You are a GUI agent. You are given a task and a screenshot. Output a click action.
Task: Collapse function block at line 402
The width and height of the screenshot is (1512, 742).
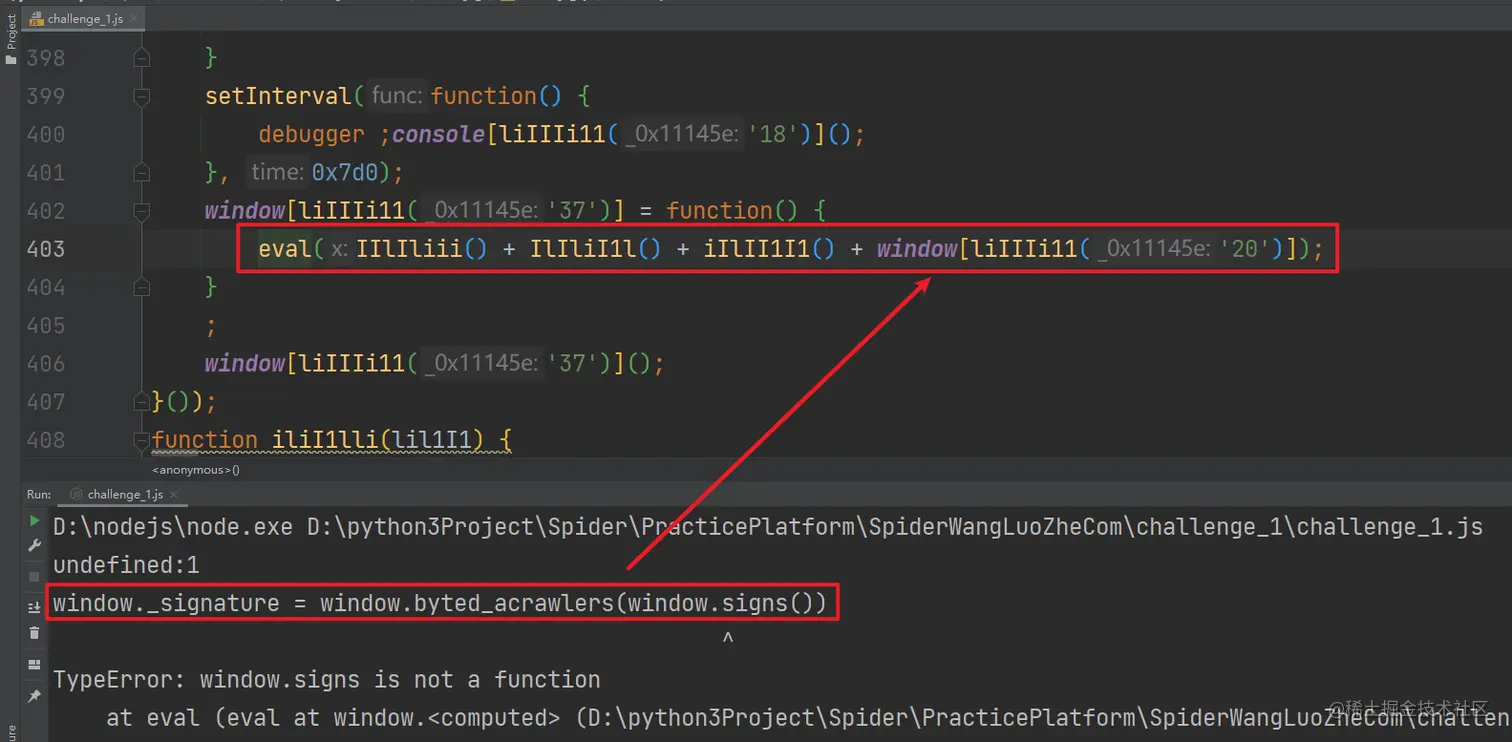click(141, 211)
